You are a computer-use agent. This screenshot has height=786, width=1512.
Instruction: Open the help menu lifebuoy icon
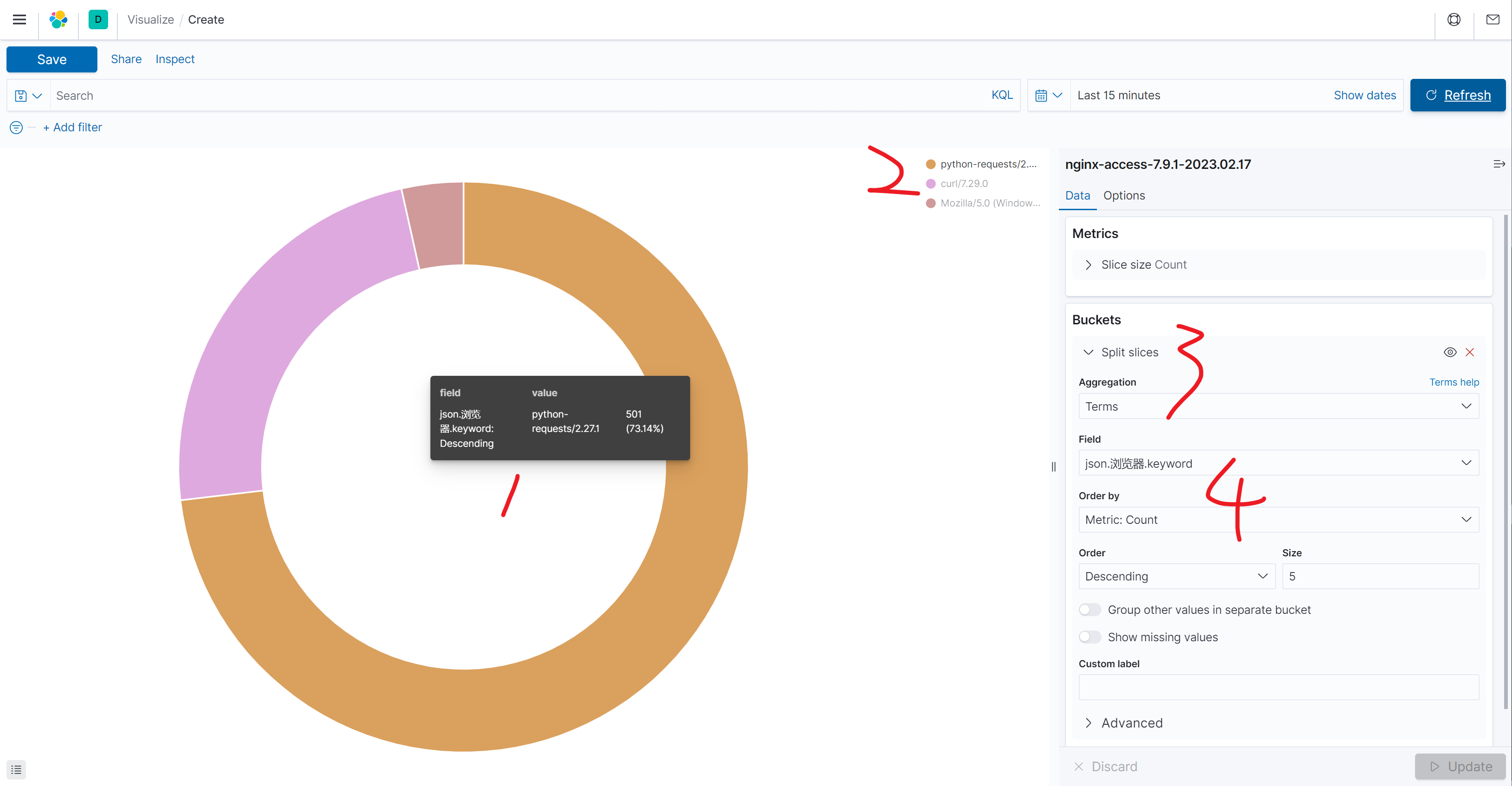pyautogui.click(x=1453, y=19)
